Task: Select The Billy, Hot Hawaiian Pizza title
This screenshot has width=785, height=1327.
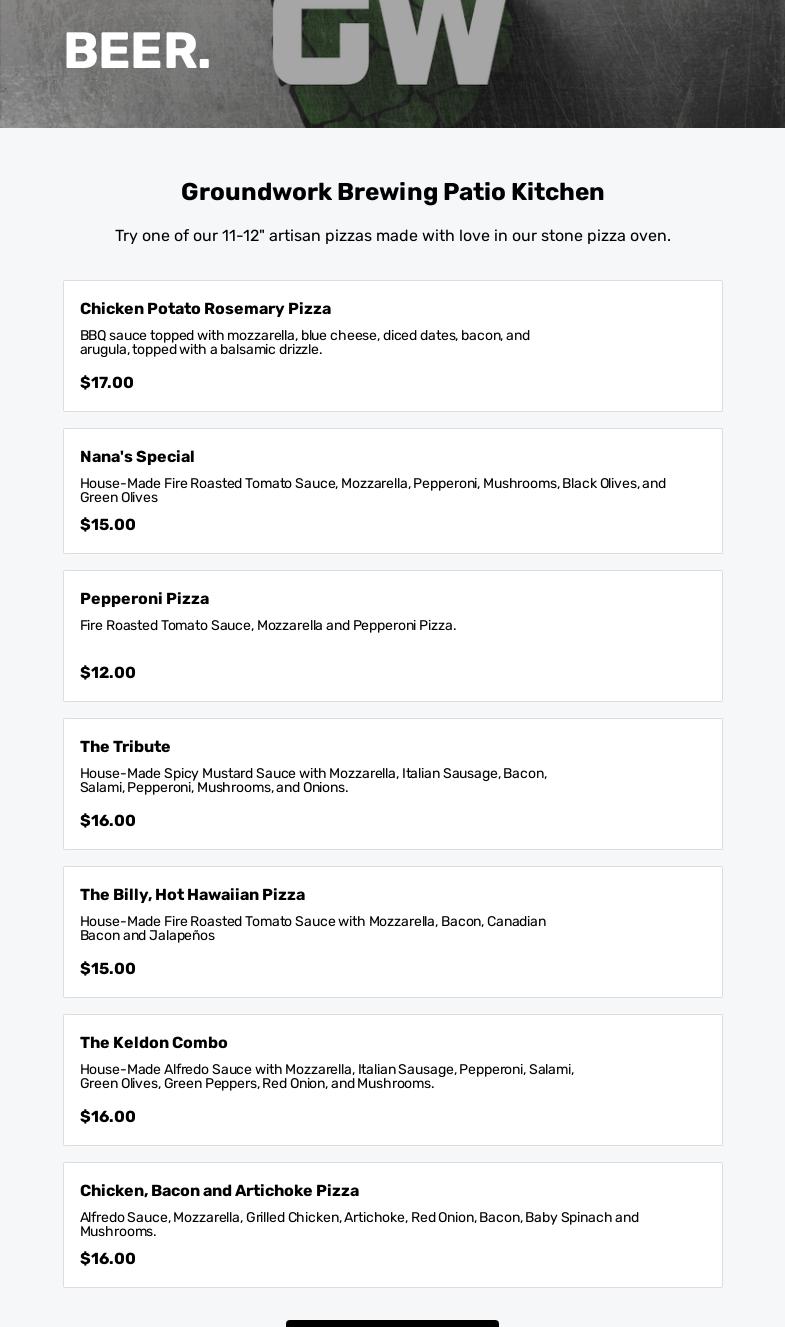Action: pyautogui.click(x=192, y=895)
